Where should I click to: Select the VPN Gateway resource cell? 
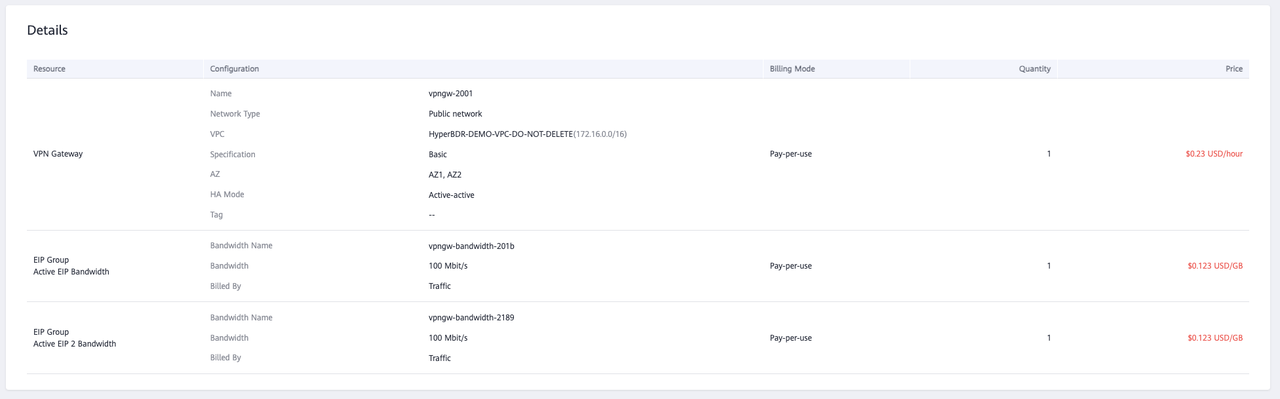tap(58, 154)
